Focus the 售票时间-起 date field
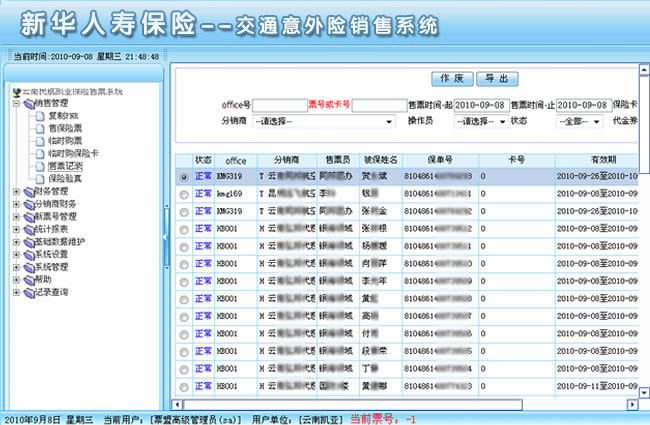650x425 pixels. coord(481,106)
